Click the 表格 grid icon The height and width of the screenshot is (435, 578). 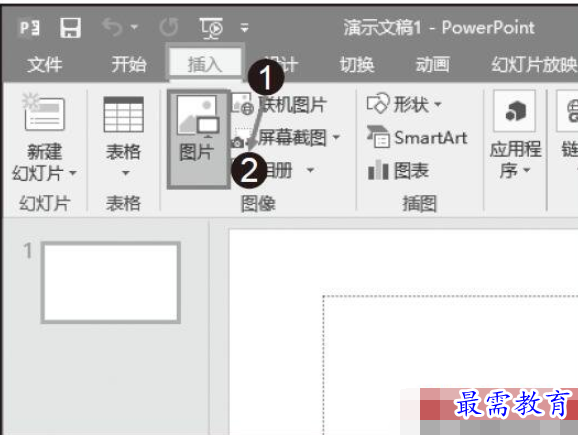pos(123,114)
